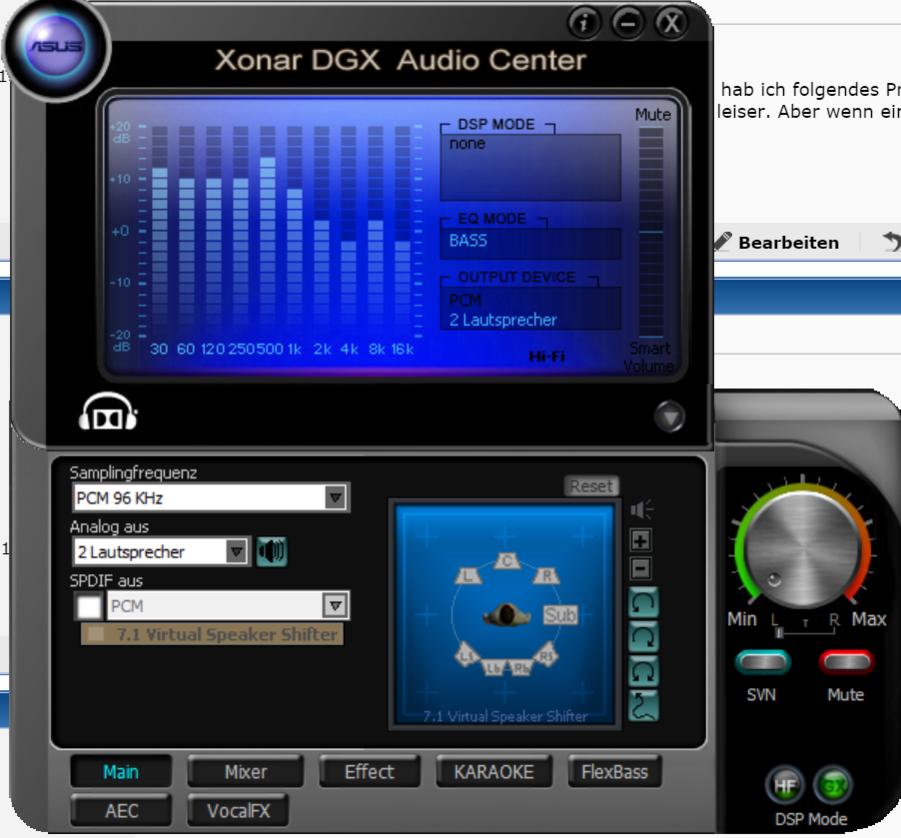Click the third rotate speakers icon
This screenshot has height=838, width=901.
(x=643, y=671)
